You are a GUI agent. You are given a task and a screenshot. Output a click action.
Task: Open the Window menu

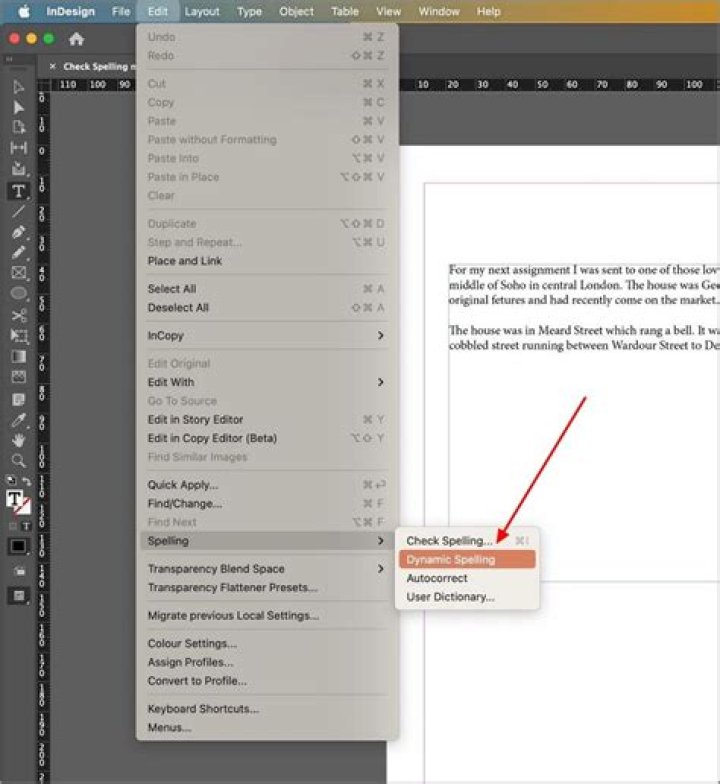pos(439,11)
